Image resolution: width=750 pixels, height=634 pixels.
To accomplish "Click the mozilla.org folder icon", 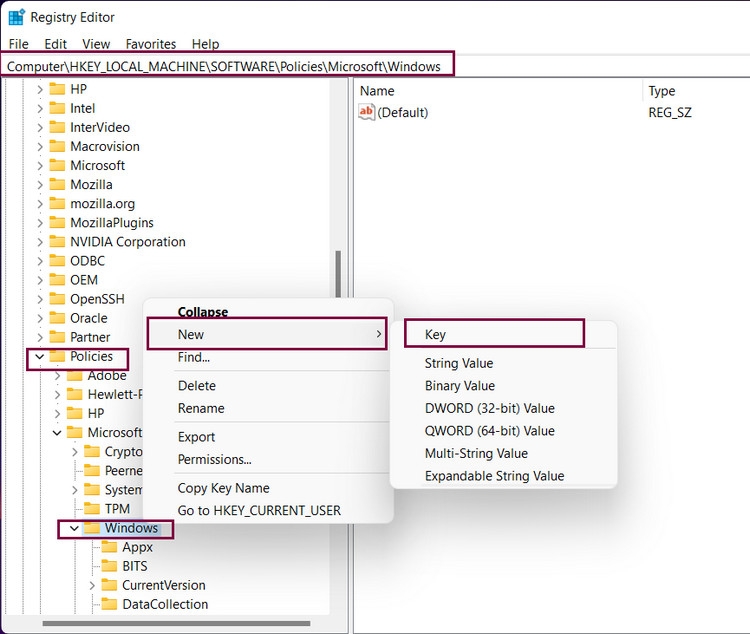I will [x=57, y=204].
